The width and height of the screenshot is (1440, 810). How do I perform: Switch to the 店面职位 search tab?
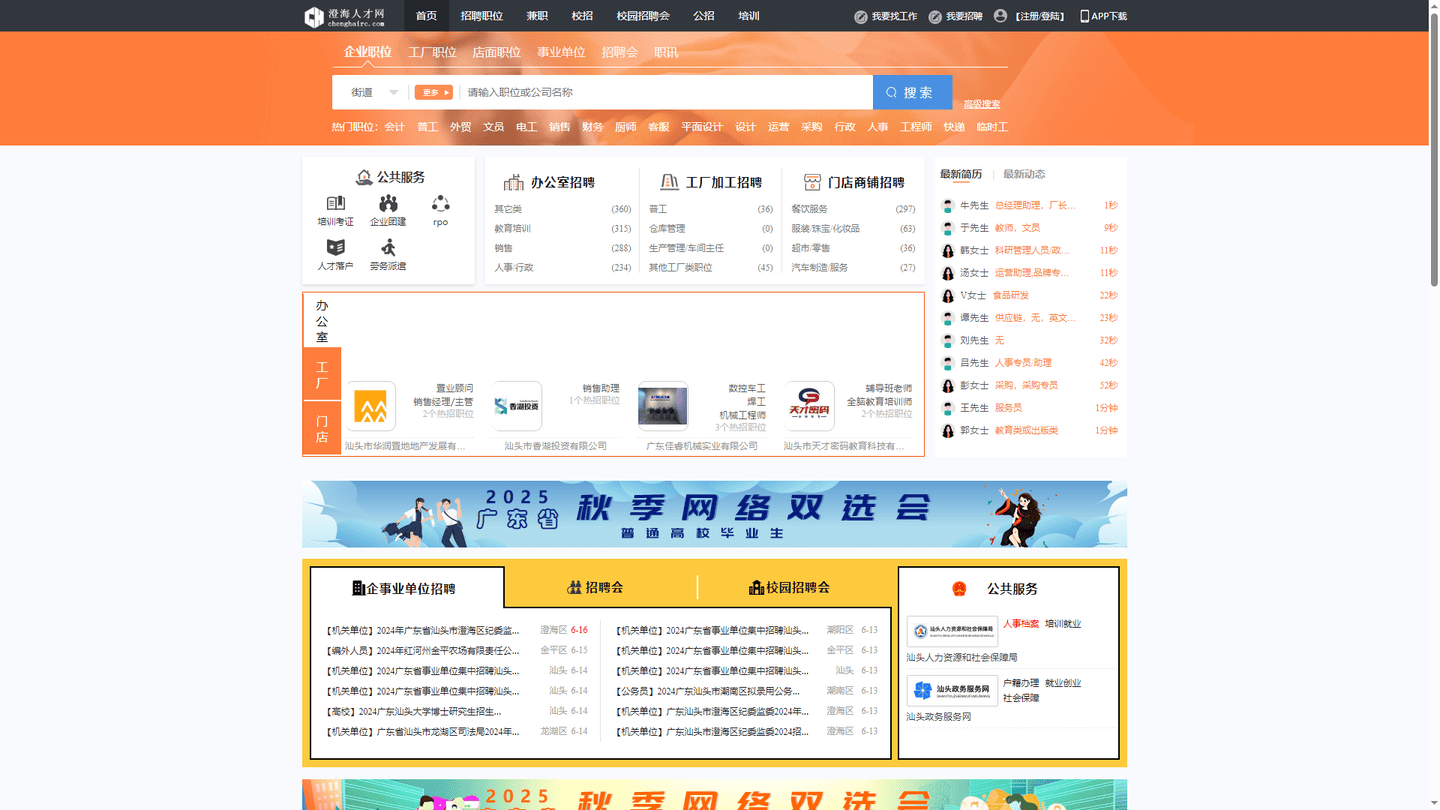click(497, 52)
